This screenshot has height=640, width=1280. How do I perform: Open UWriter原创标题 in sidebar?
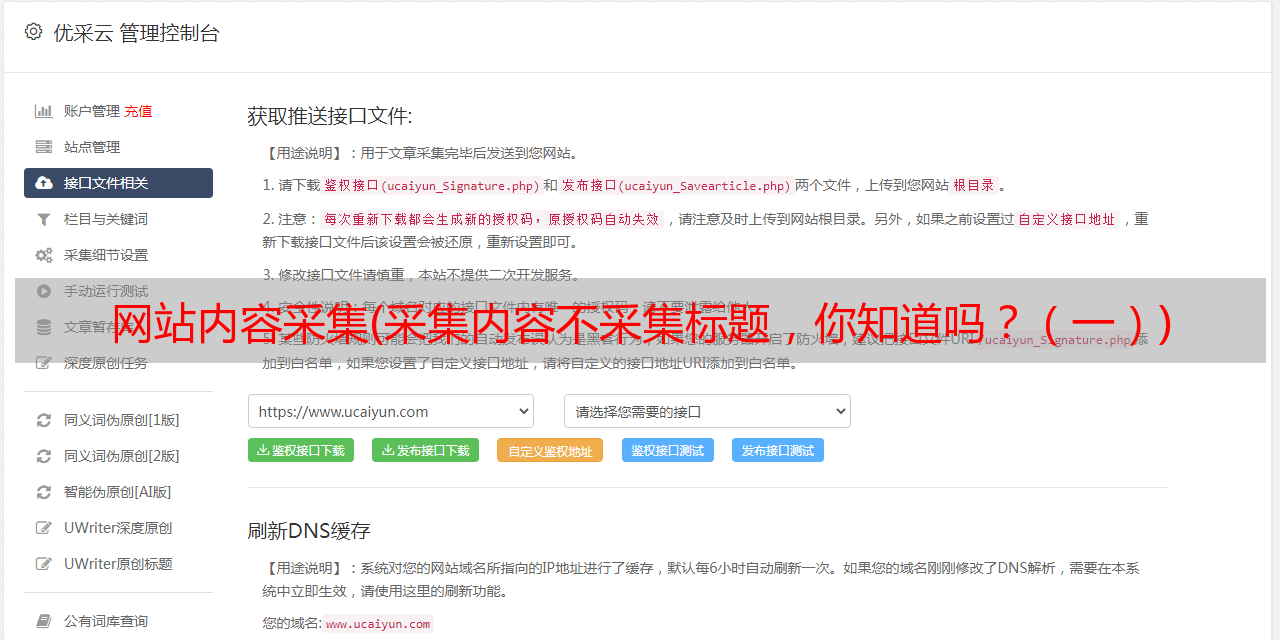point(118,564)
